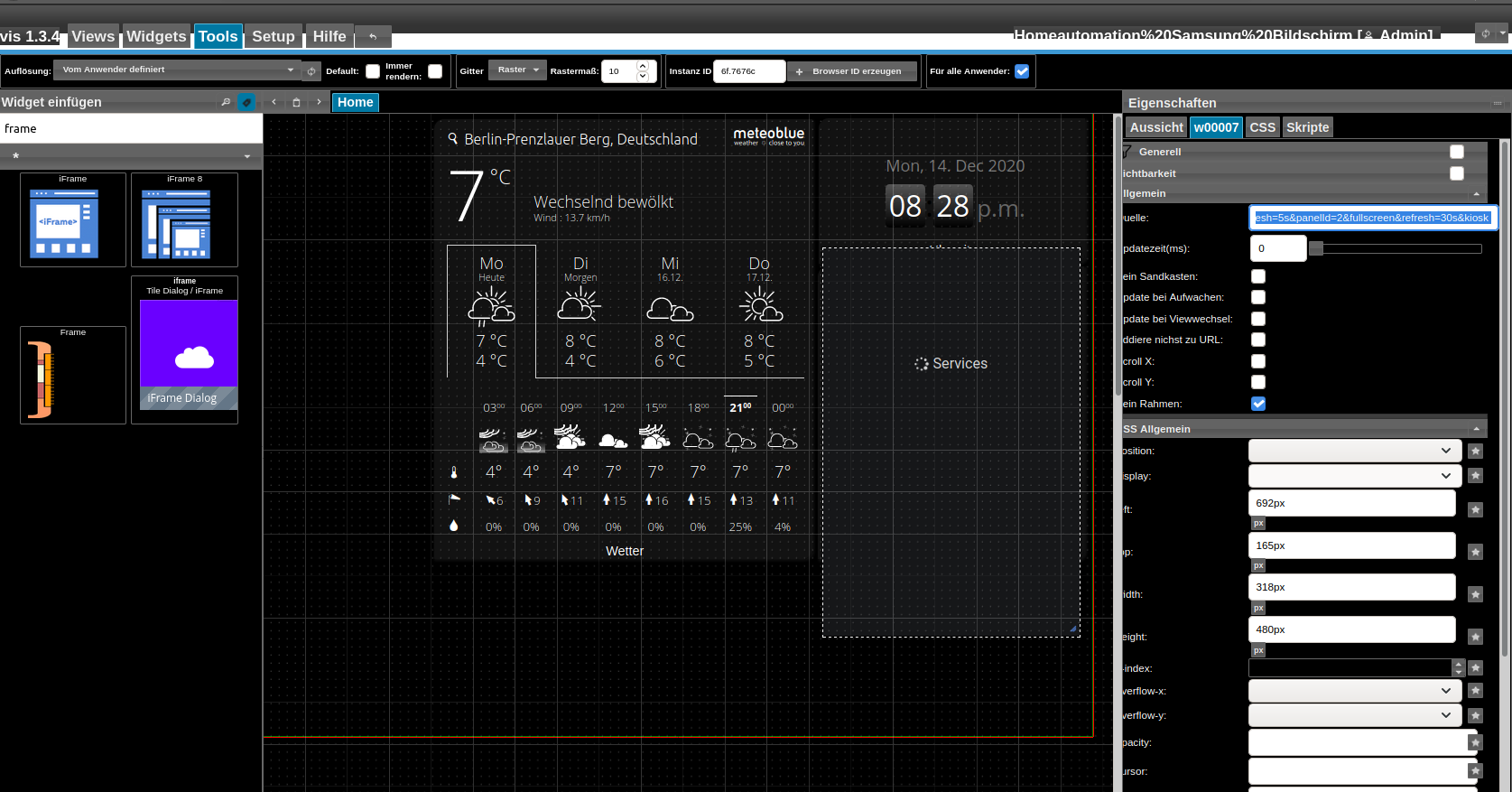Viewport: 1512px width, 792px height.
Task: Toggle the blue tag icon in widget panel
Action: [x=246, y=102]
